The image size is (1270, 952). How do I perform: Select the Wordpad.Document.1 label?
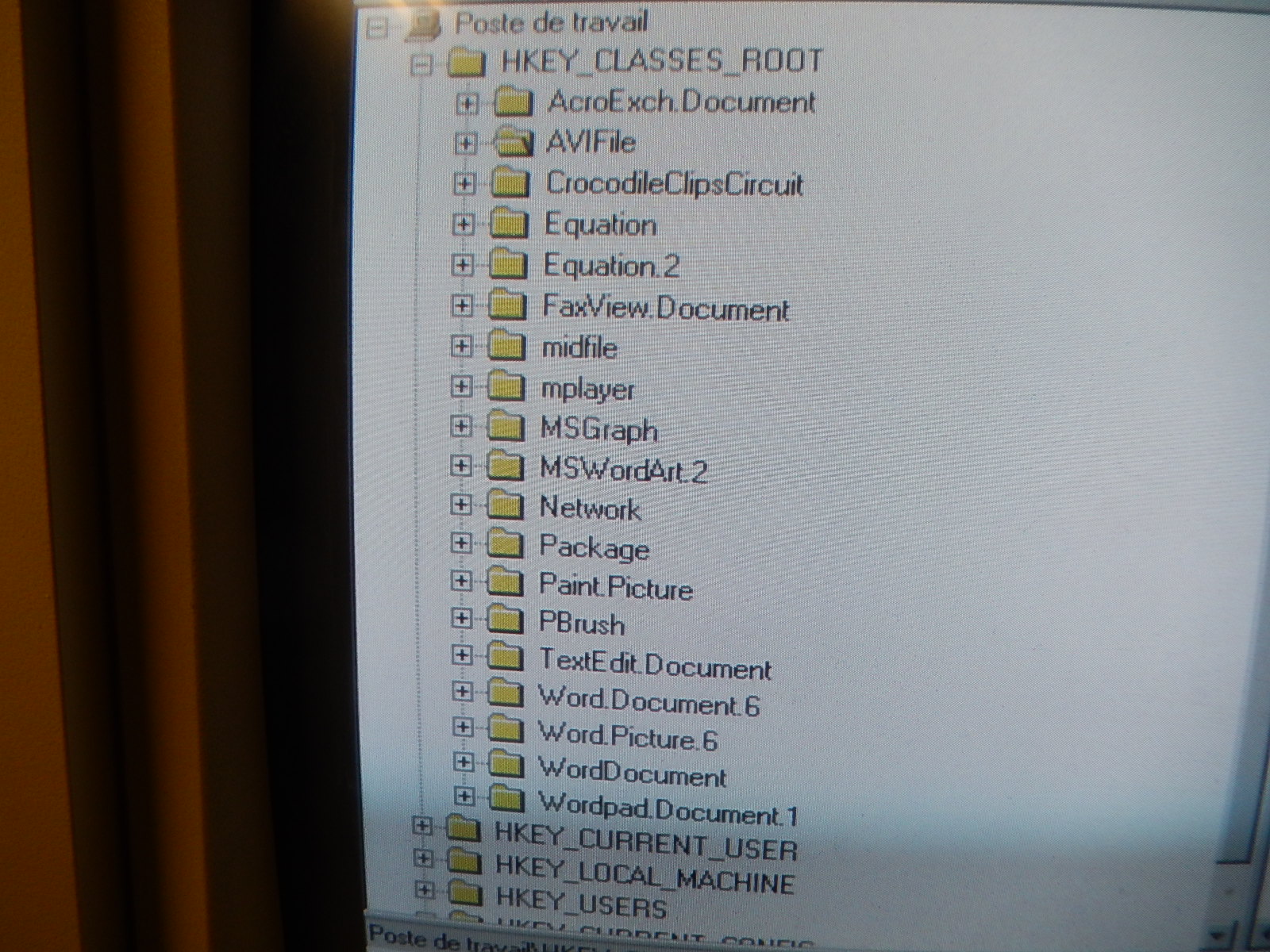668,810
